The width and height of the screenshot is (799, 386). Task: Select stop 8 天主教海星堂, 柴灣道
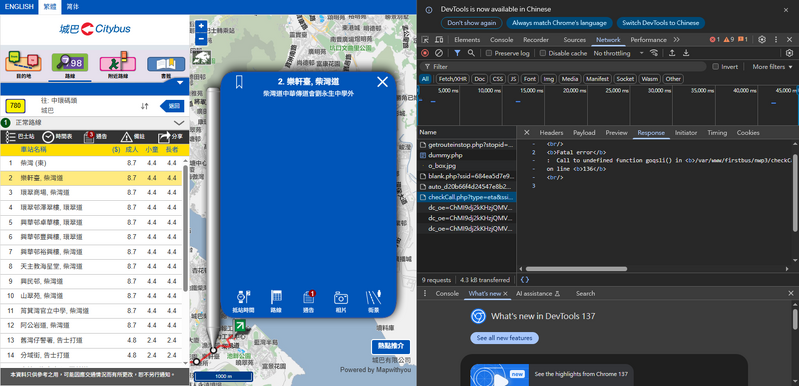(91, 266)
